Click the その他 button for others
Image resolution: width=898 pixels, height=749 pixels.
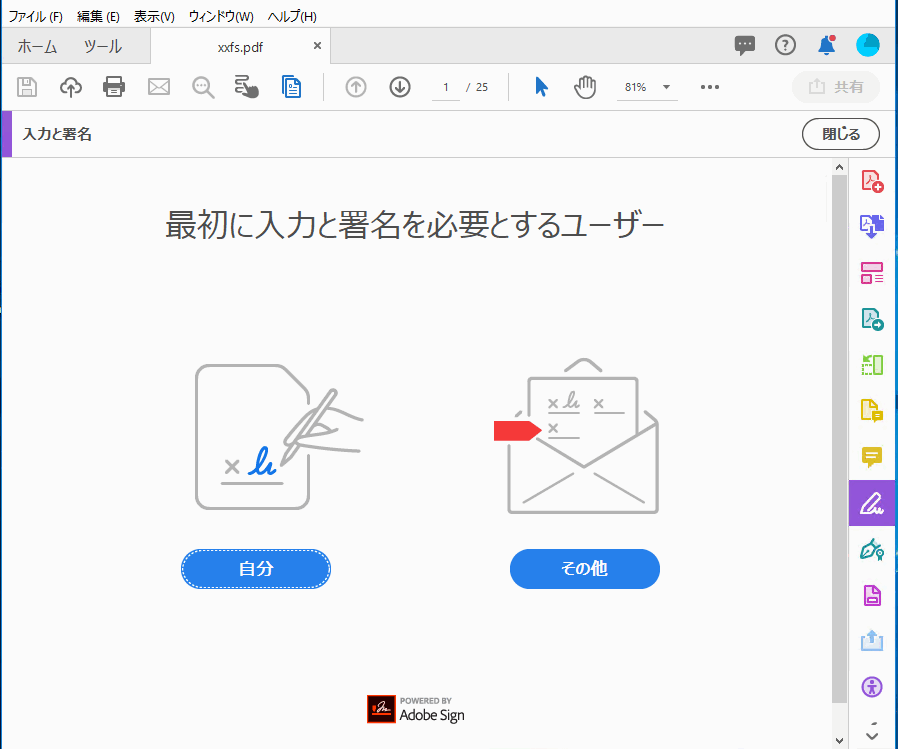(584, 568)
